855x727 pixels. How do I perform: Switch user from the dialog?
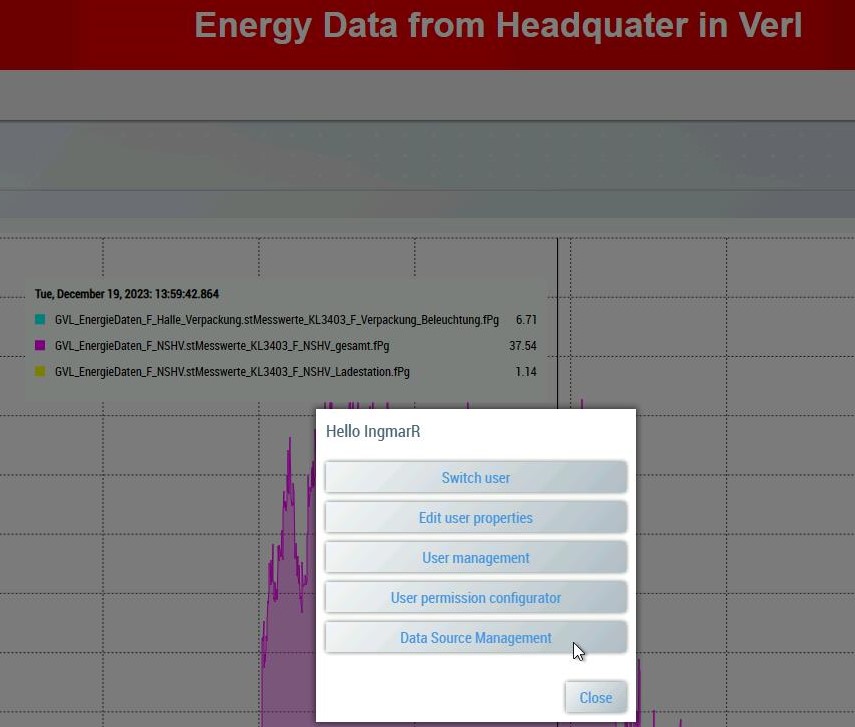(476, 477)
